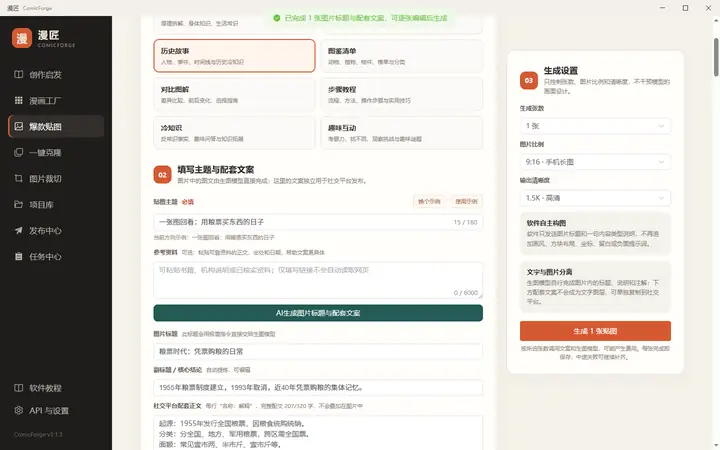
Task: Choose the 趣味互动 content type card
Action: tap(402, 133)
